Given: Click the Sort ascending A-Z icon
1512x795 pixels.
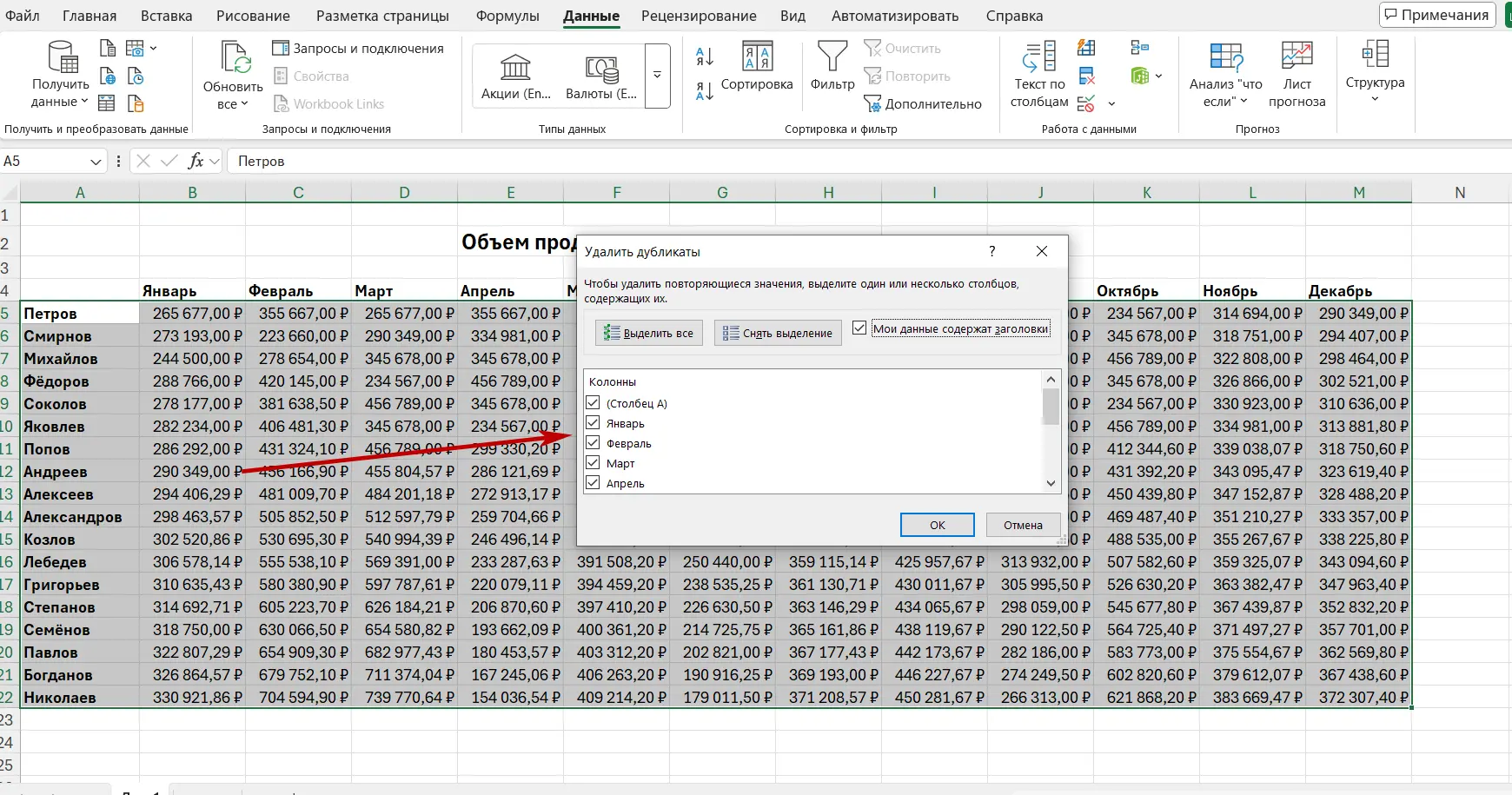Looking at the screenshot, I should point(705,57).
